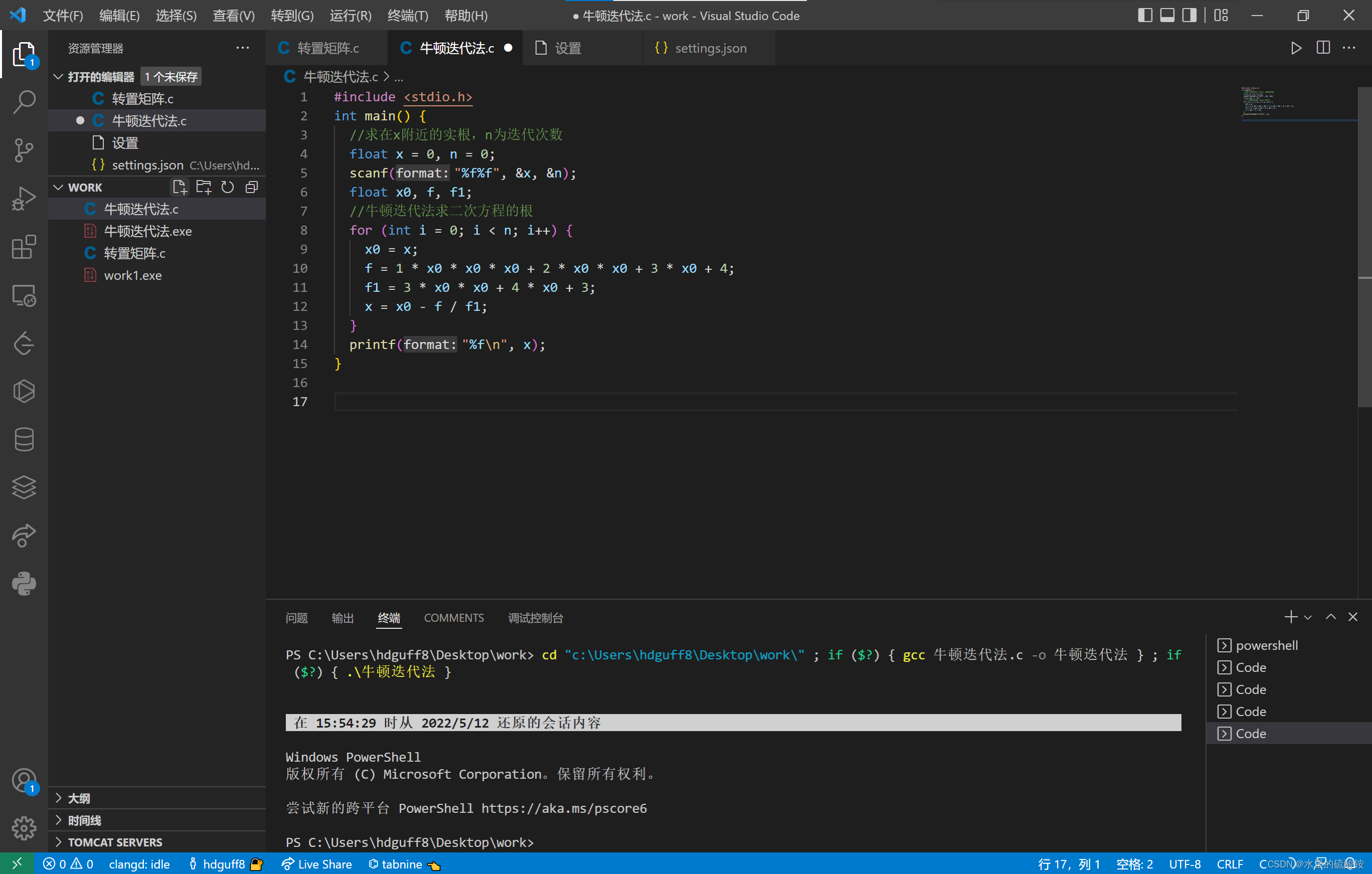
Task: Open the Run and Debug view
Action: [x=24, y=198]
